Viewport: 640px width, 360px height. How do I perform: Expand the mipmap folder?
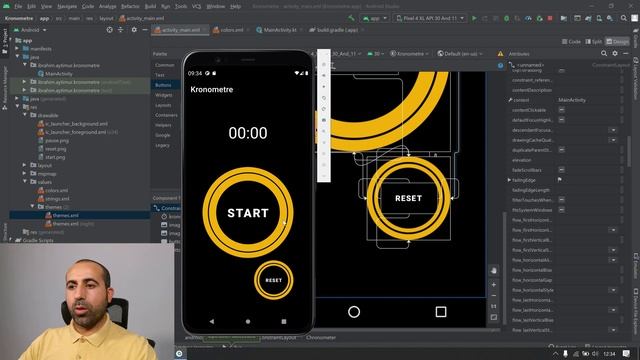click(x=25, y=173)
